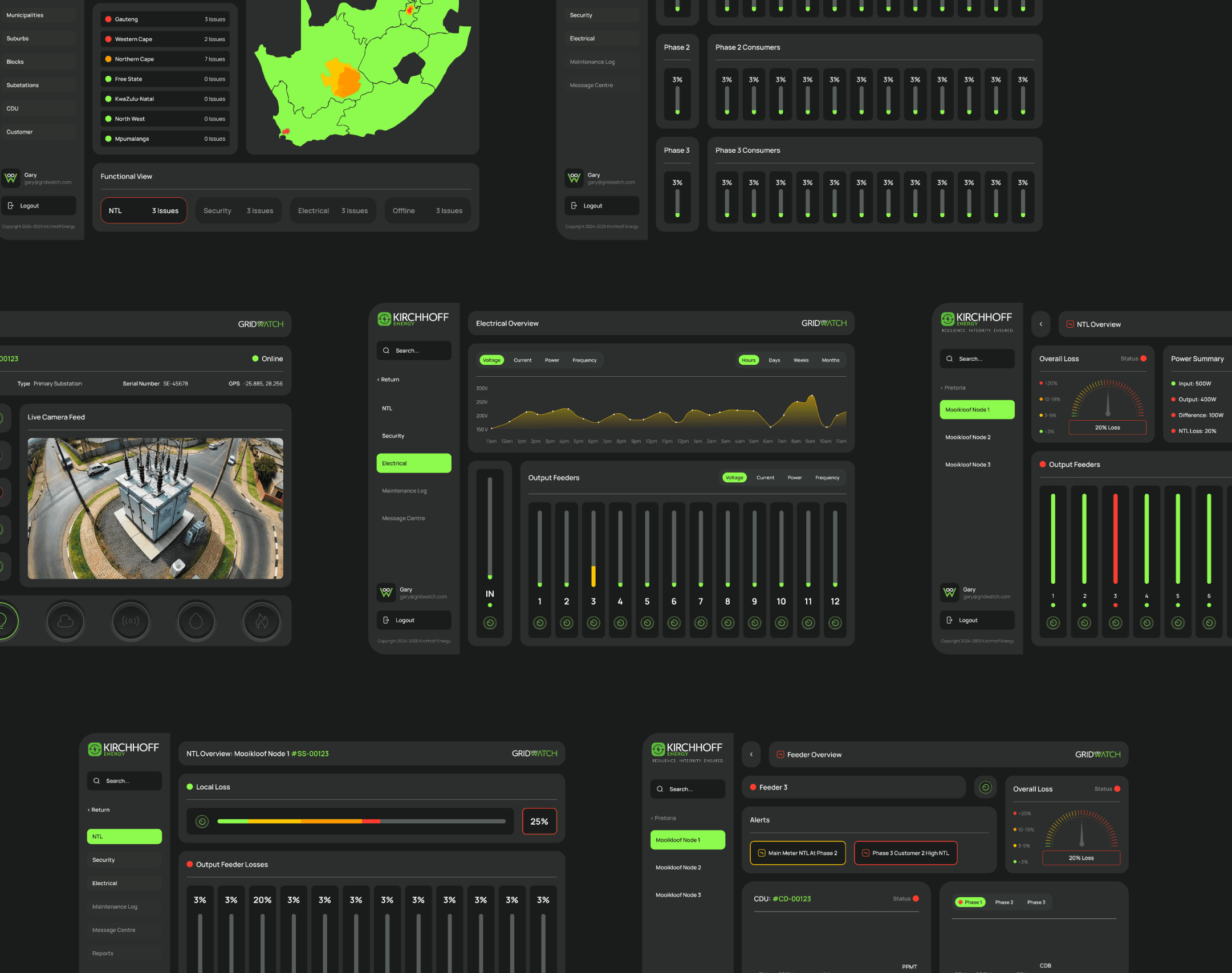Click refresh icon beside Feeder 3
Viewport: 1232px width, 973px height.
pyautogui.click(x=985, y=788)
